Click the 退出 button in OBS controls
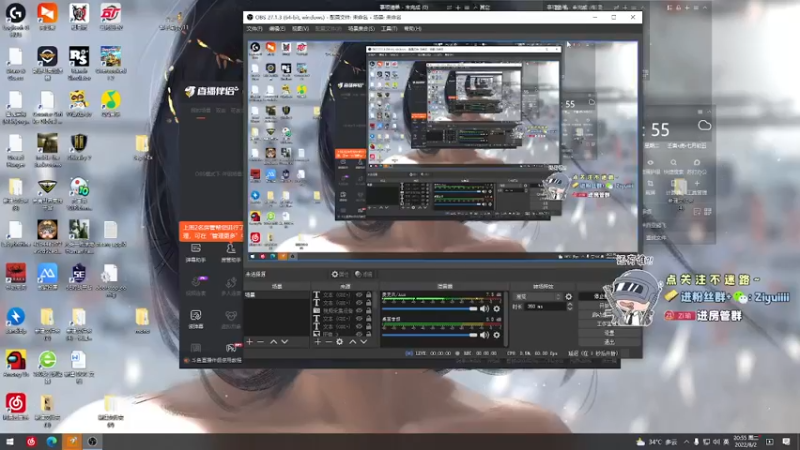The image size is (800, 450). tap(609, 341)
